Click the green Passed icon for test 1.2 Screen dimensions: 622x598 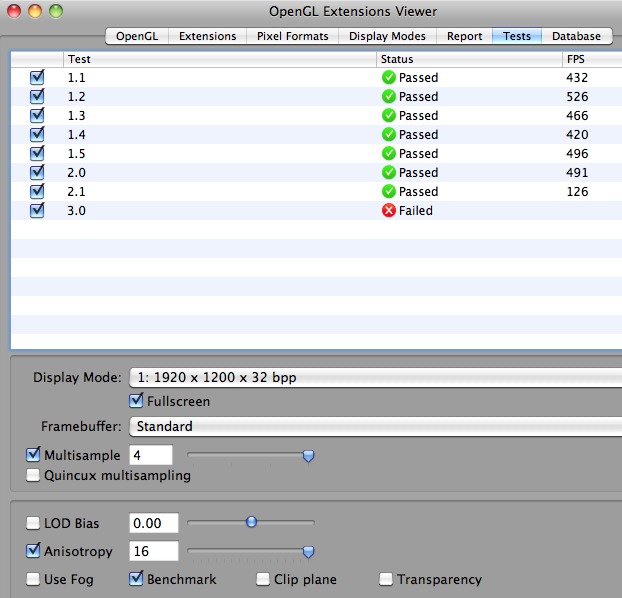pyautogui.click(x=389, y=96)
